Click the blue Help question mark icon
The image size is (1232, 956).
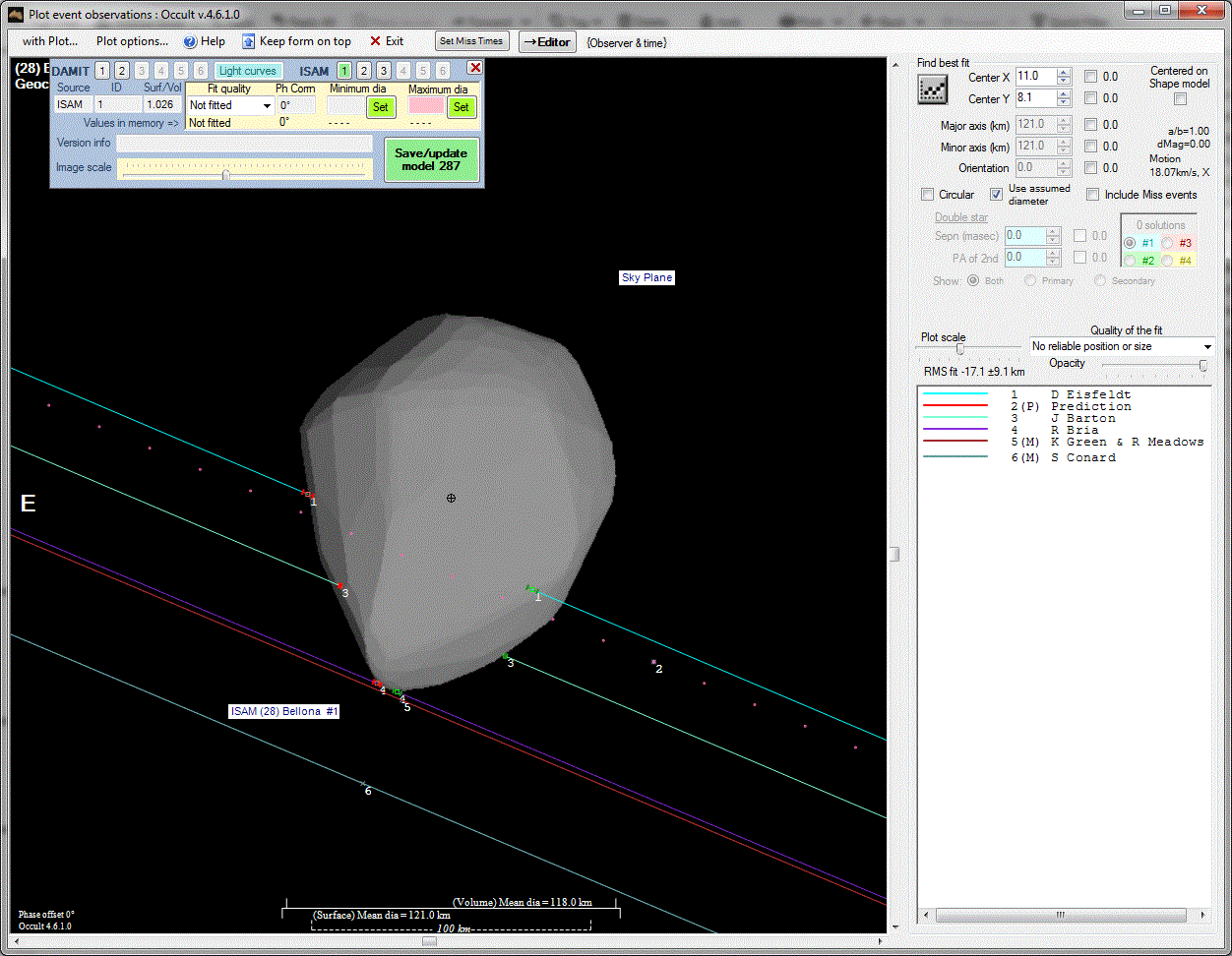(191, 41)
